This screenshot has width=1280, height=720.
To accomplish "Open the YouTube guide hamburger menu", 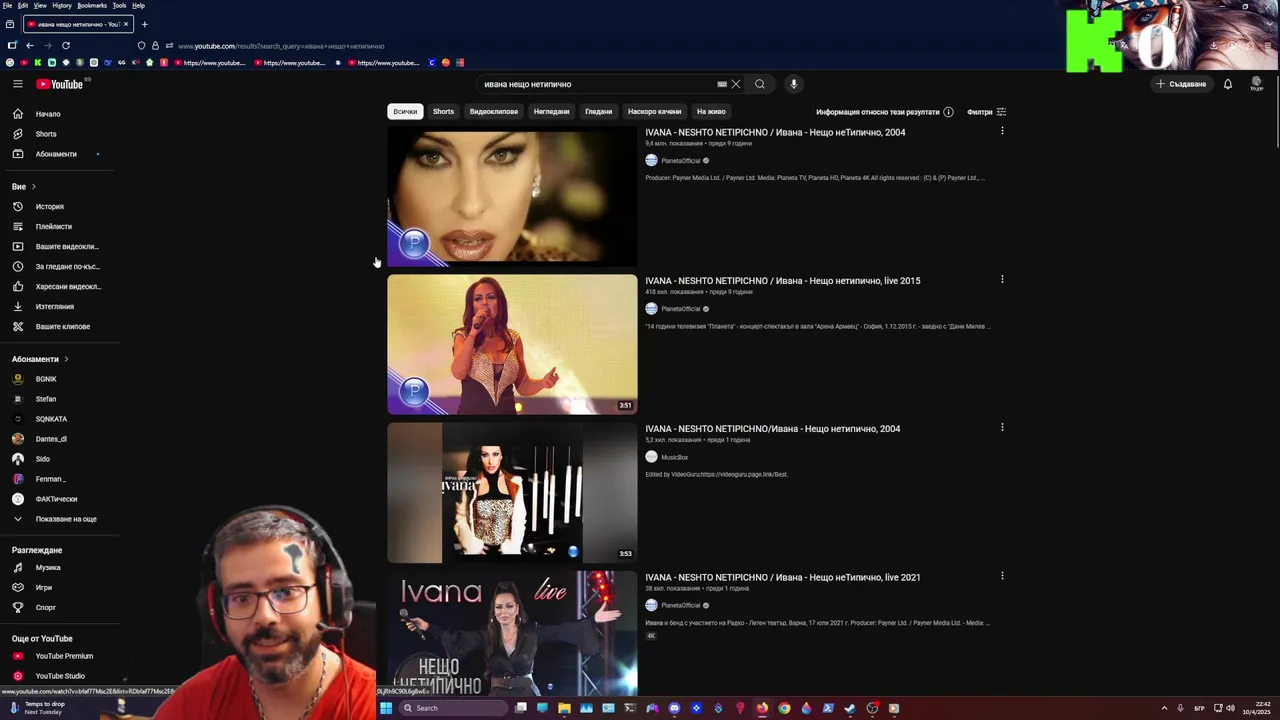I will (x=18, y=84).
